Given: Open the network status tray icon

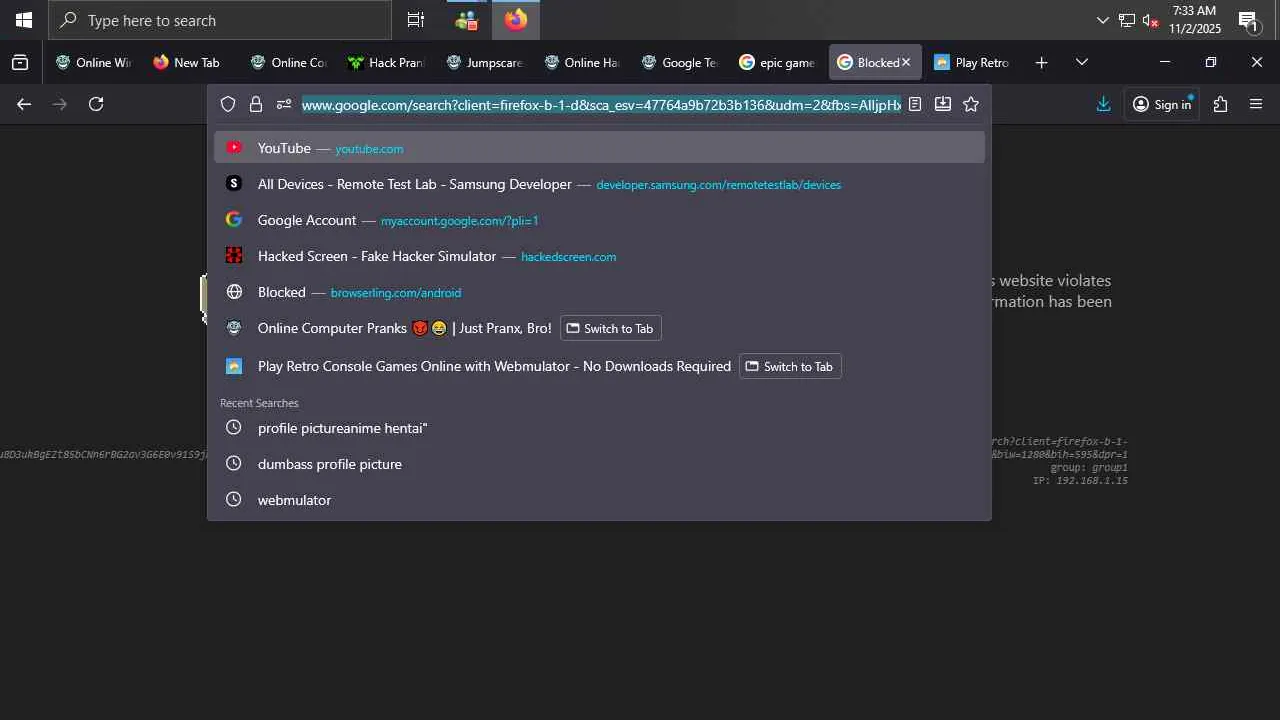Looking at the screenshot, I should click(1127, 20).
